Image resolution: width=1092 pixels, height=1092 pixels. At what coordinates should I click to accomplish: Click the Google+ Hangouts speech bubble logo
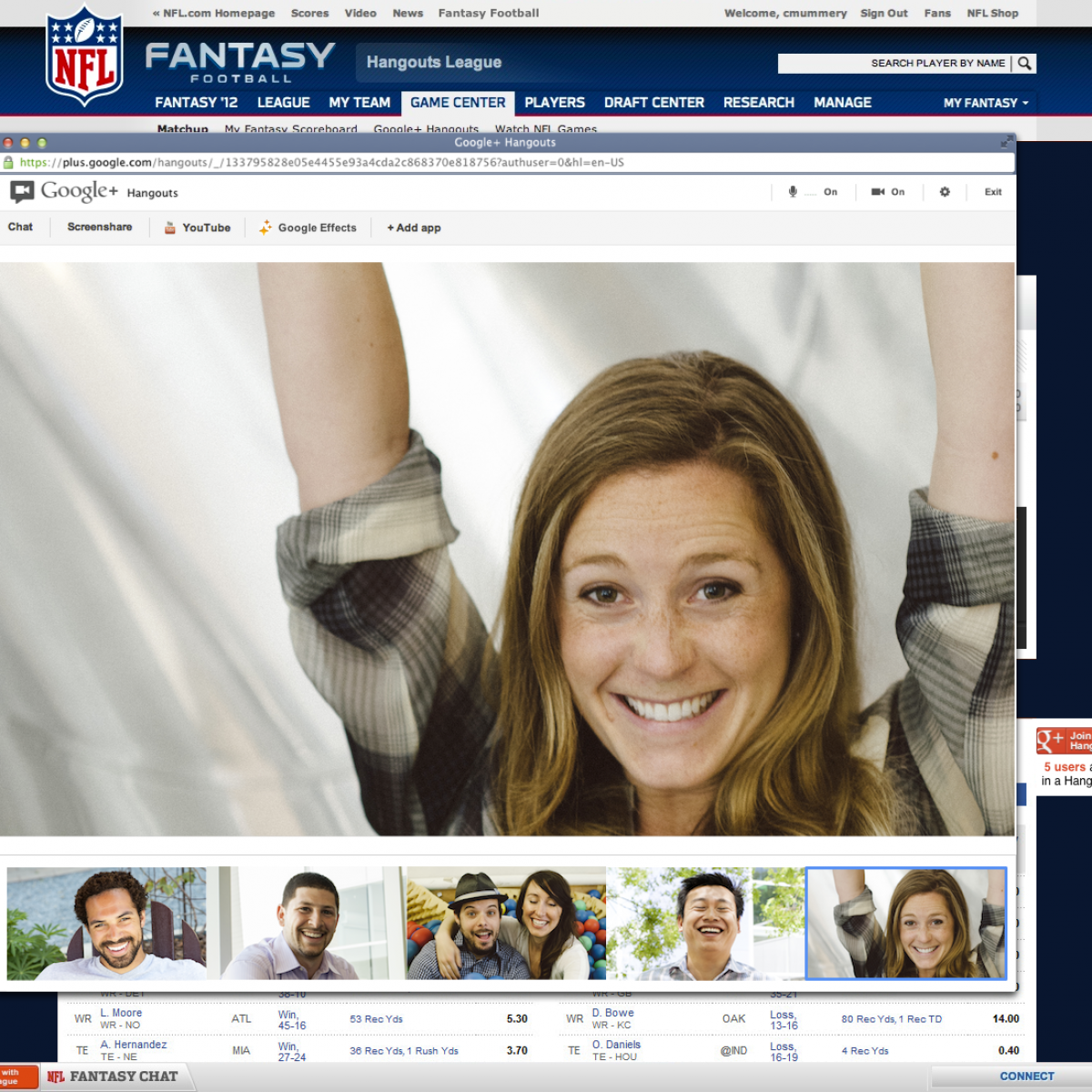point(22,192)
